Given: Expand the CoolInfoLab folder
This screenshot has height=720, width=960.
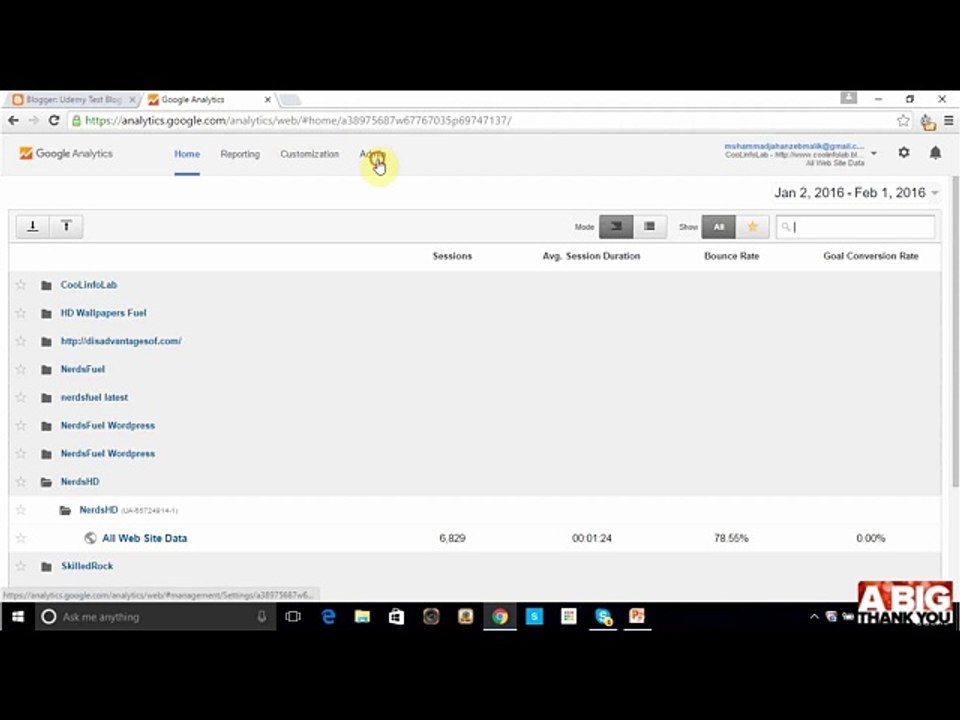Looking at the screenshot, I should pyautogui.click(x=46, y=285).
